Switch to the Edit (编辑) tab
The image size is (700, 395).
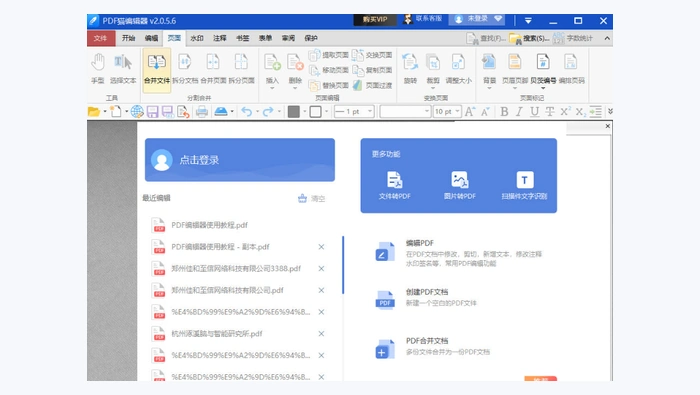click(x=151, y=38)
